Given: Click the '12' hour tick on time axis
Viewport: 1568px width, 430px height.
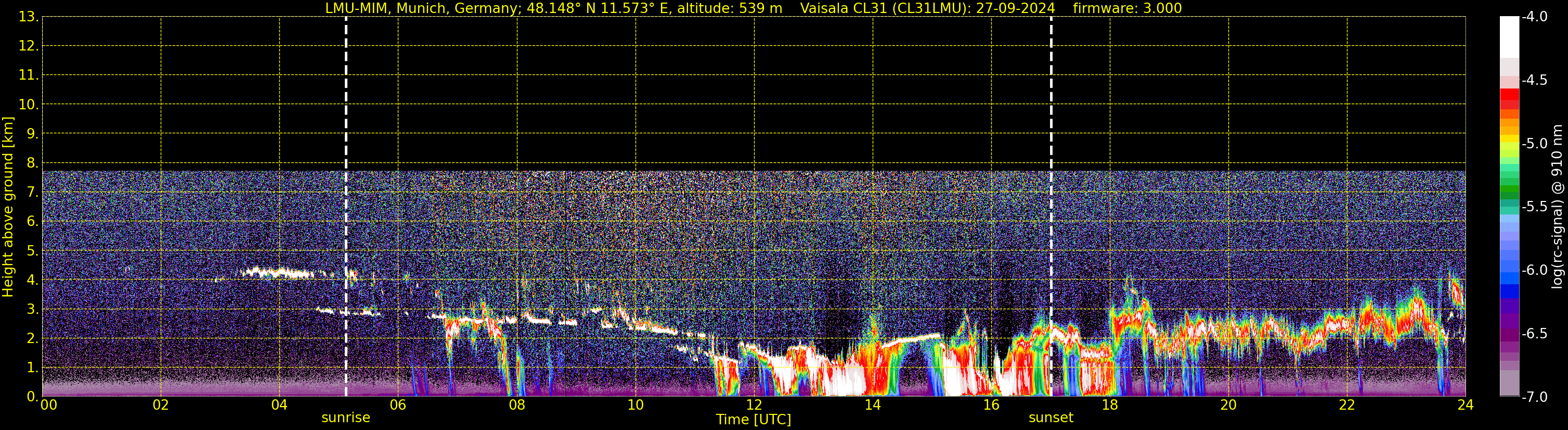Looking at the screenshot, I should 754,406.
